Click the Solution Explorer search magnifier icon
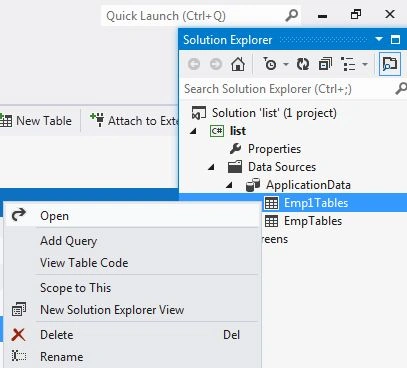The height and width of the screenshot is (368, 407). (401, 89)
